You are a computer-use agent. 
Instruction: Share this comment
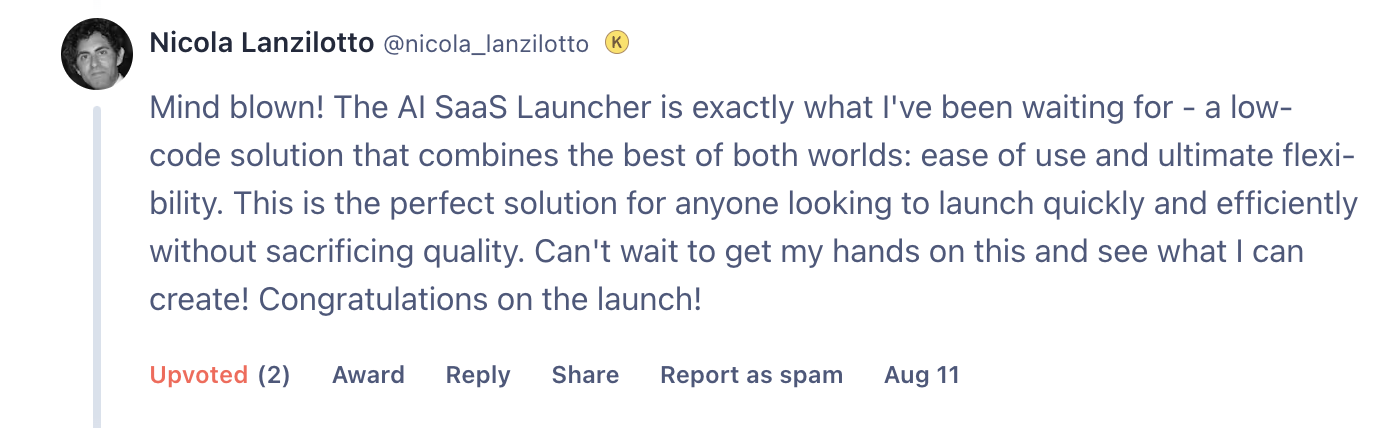pyautogui.click(x=585, y=375)
